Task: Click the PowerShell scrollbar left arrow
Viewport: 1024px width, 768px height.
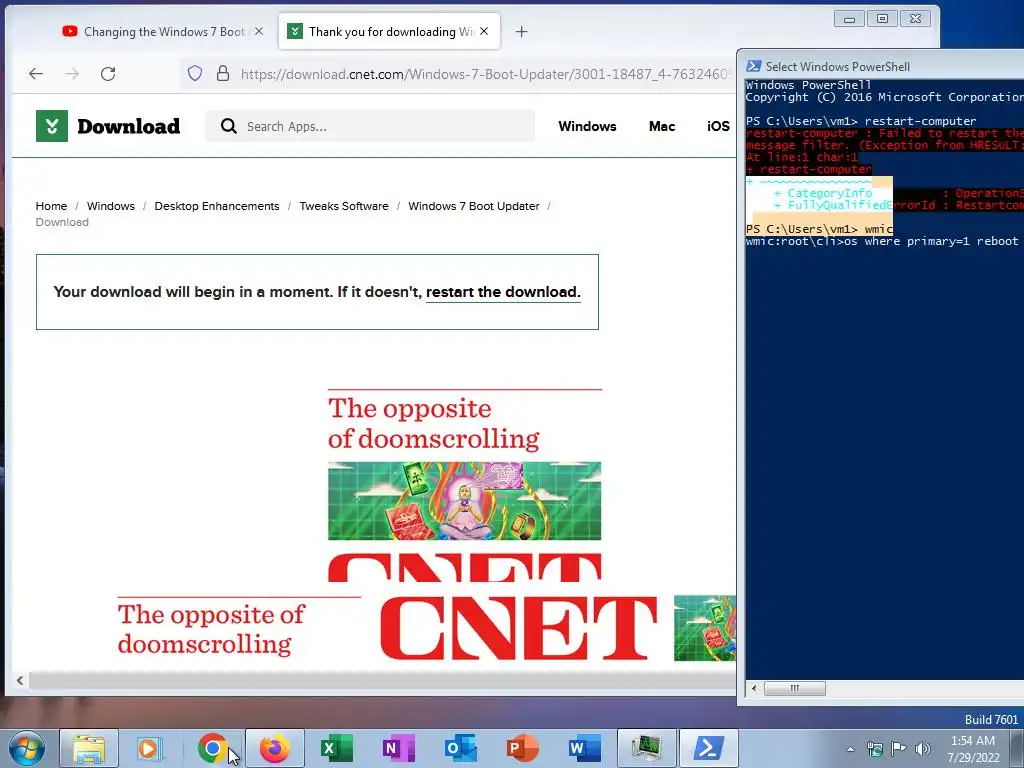Action: (x=754, y=688)
